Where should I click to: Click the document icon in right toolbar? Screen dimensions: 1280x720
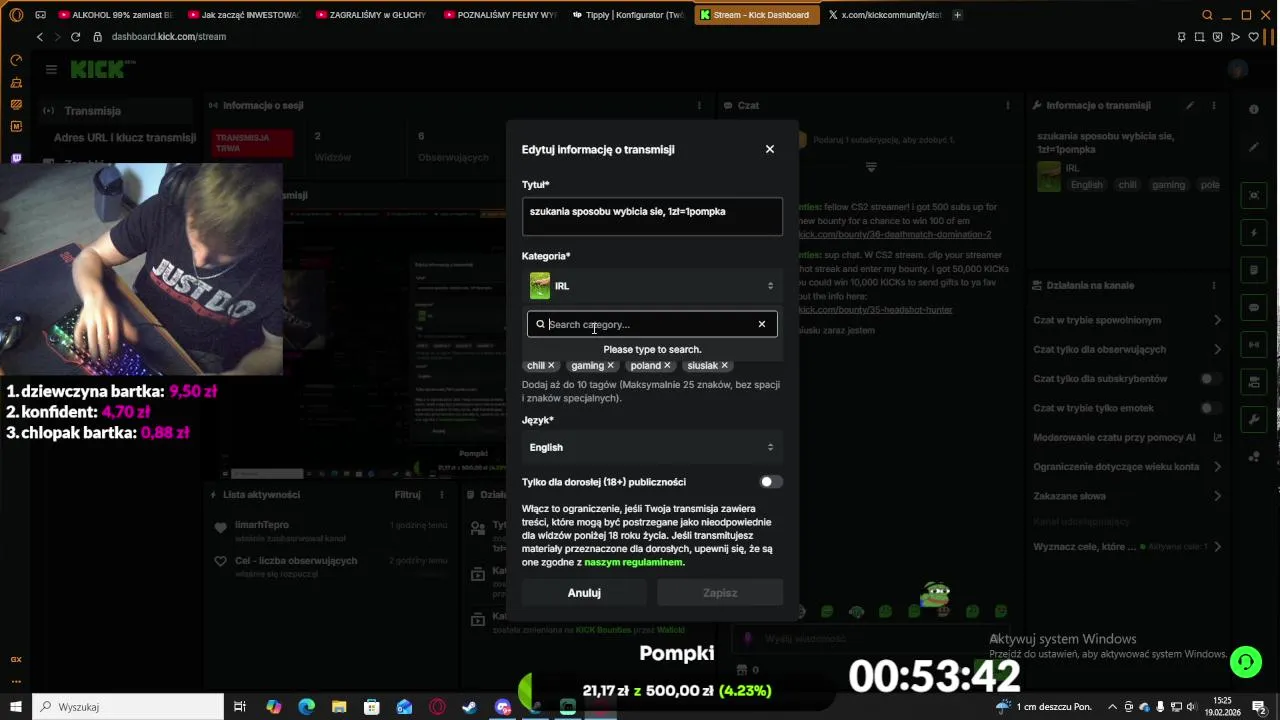[1254, 270]
